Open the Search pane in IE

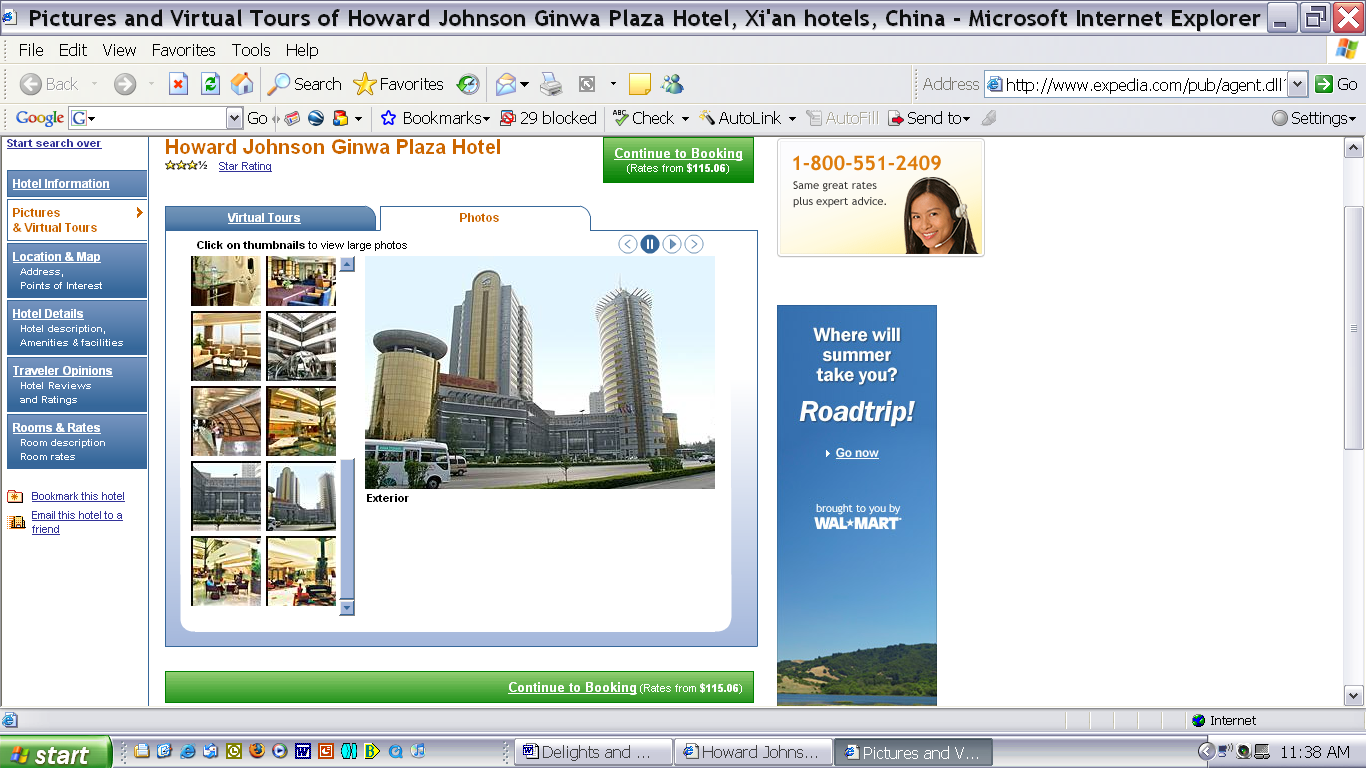[x=304, y=84]
